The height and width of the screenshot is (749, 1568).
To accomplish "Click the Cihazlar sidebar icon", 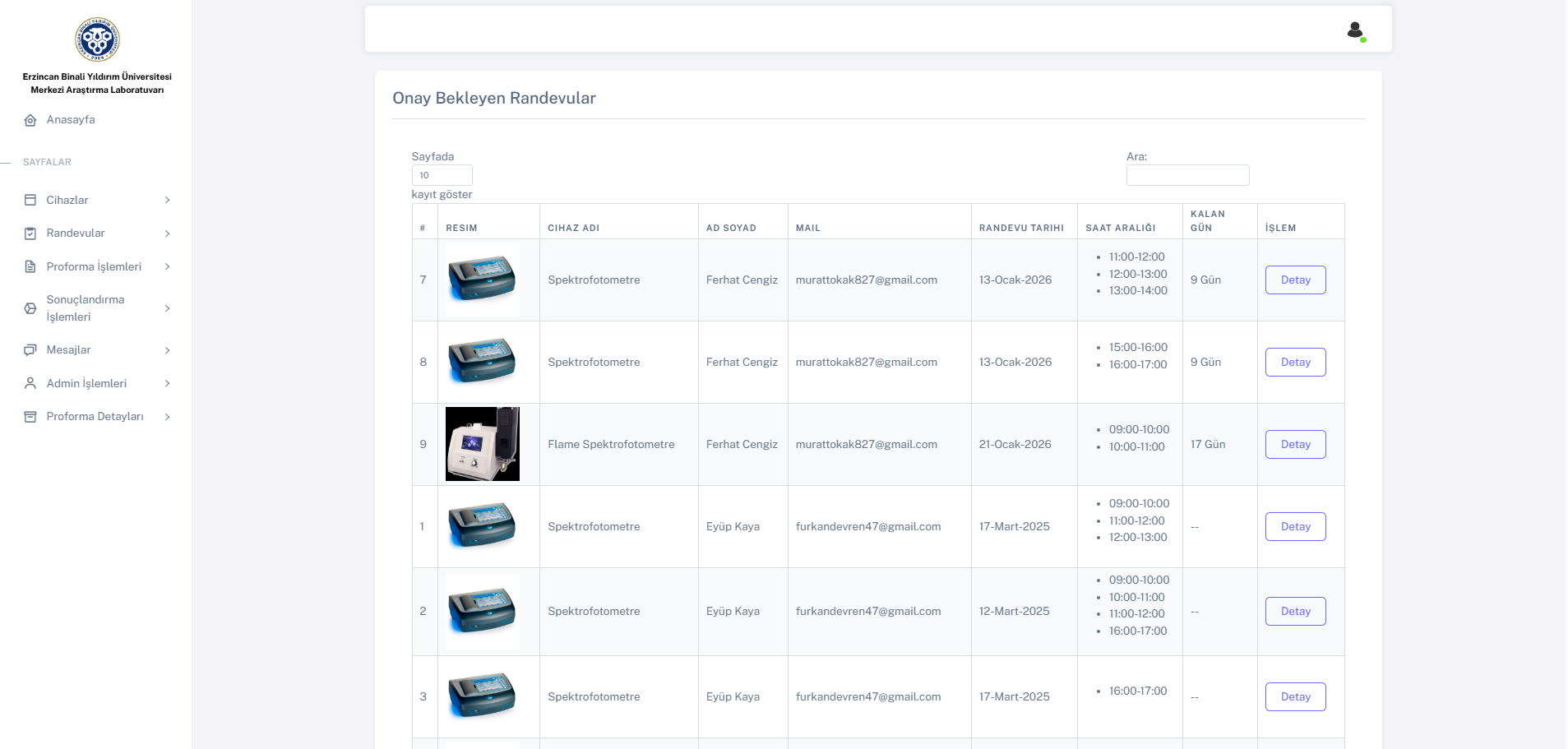I will (30, 200).
